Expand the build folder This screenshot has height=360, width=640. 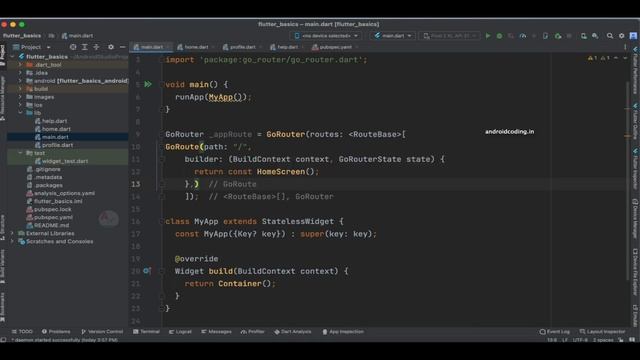20,89
